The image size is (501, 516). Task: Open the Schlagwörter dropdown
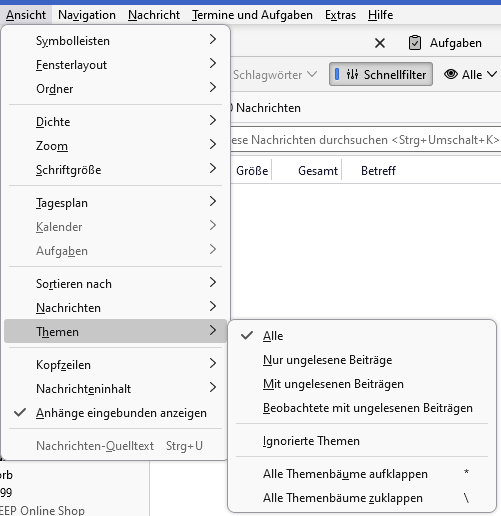click(x=275, y=75)
